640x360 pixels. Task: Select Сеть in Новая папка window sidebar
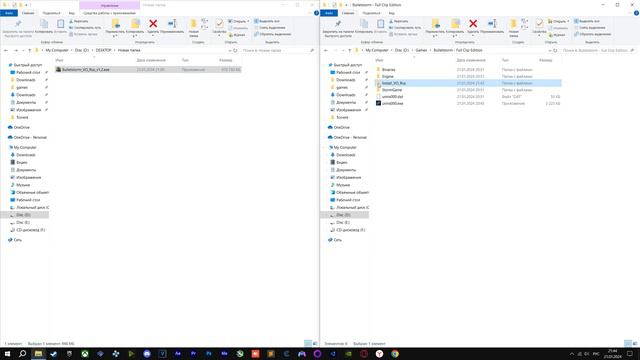tap(18, 240)
